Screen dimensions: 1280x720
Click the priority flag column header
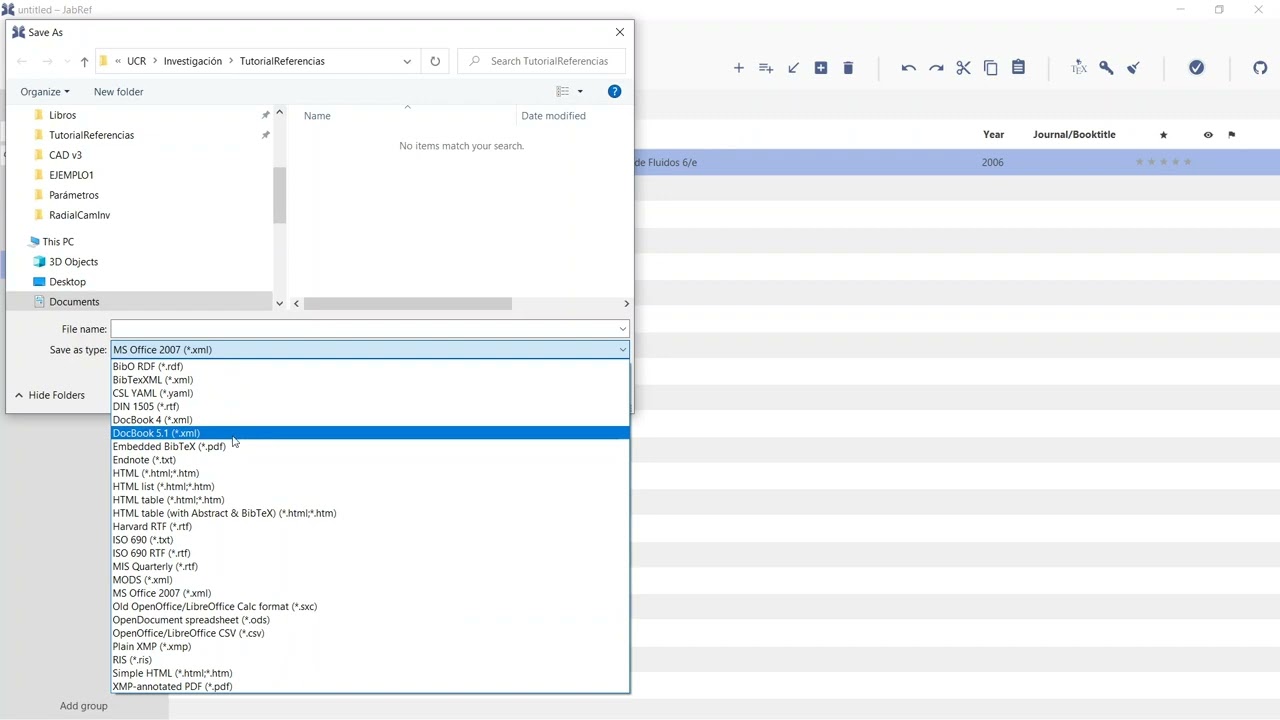pos(1232,135)
